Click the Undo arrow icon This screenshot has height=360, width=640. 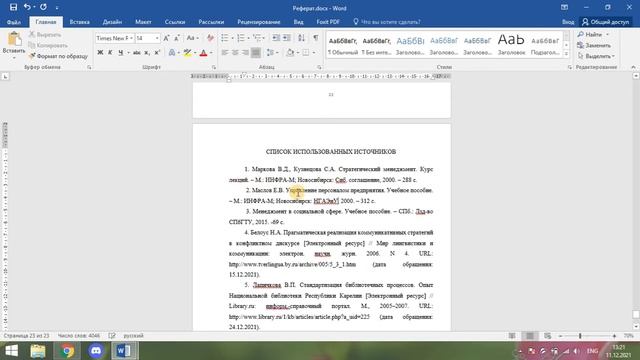[27, 7]
